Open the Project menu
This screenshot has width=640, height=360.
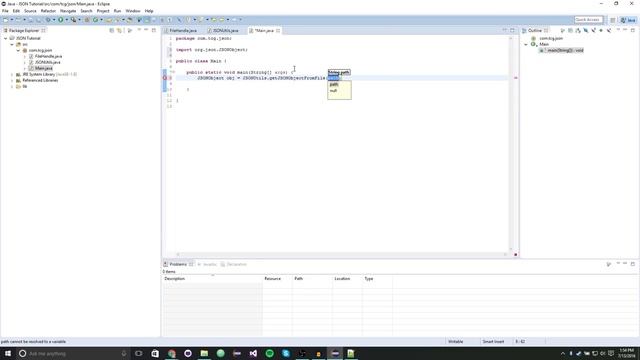[103, 11]
